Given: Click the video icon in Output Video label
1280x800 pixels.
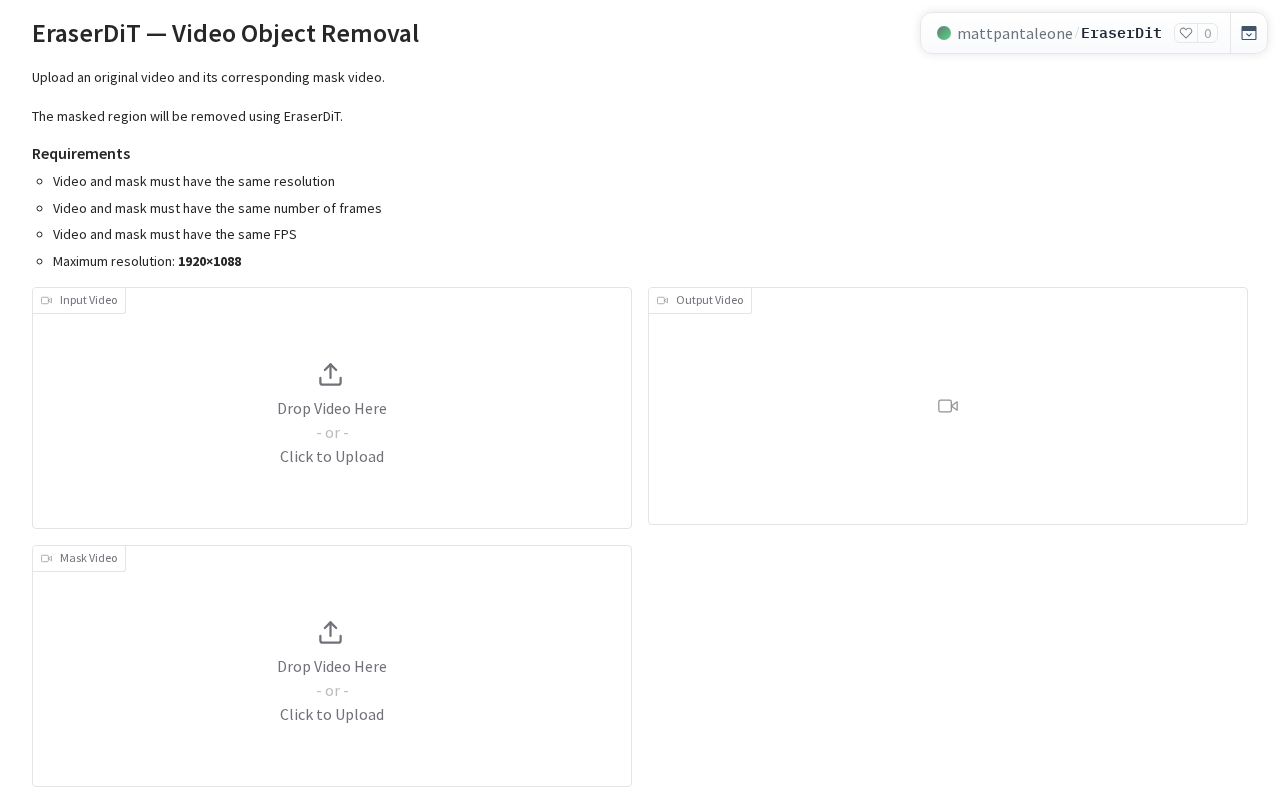Looking at the screenshot, I should coord(662,300).
